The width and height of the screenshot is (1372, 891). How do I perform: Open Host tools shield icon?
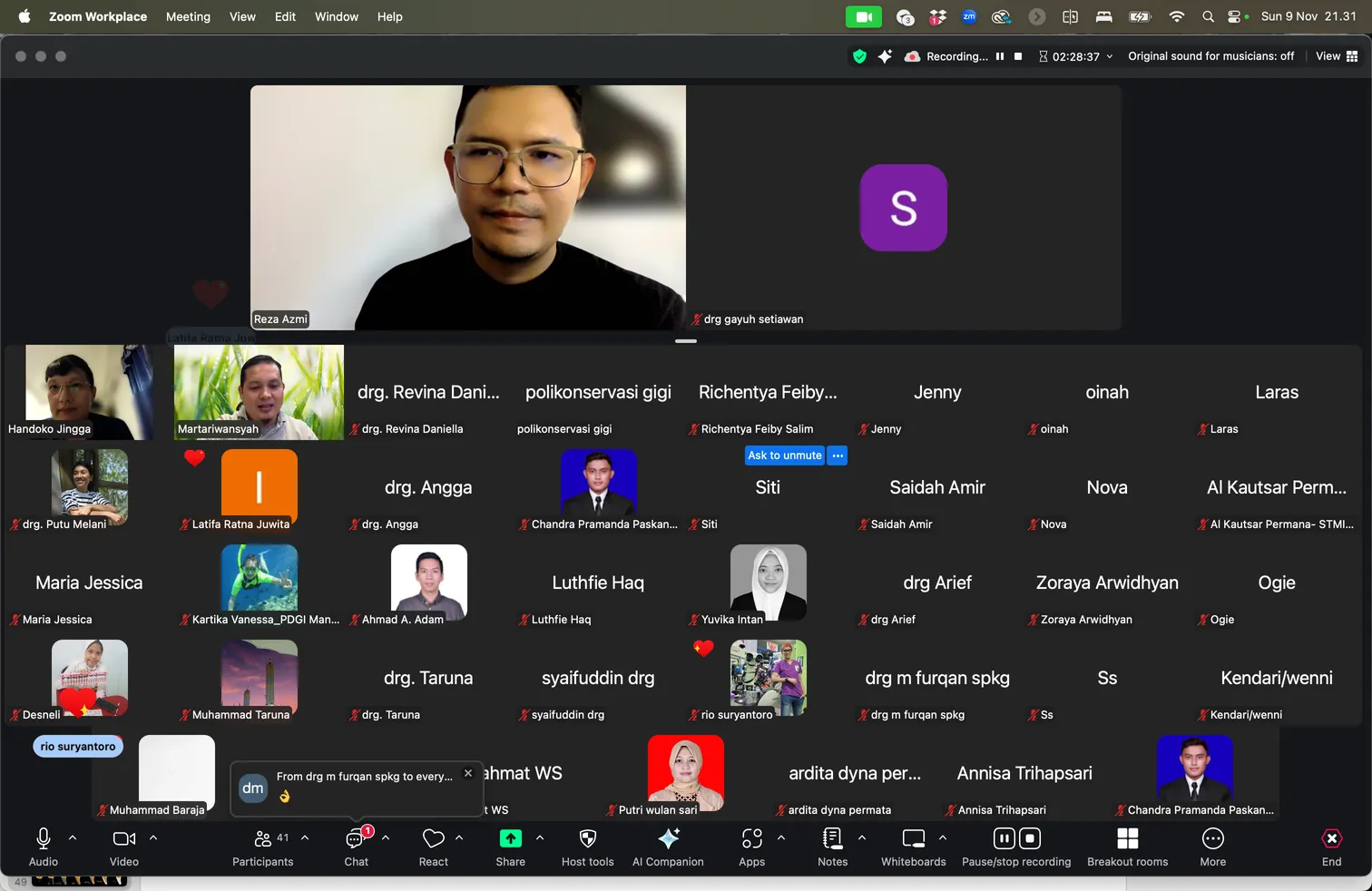(587, 840)
